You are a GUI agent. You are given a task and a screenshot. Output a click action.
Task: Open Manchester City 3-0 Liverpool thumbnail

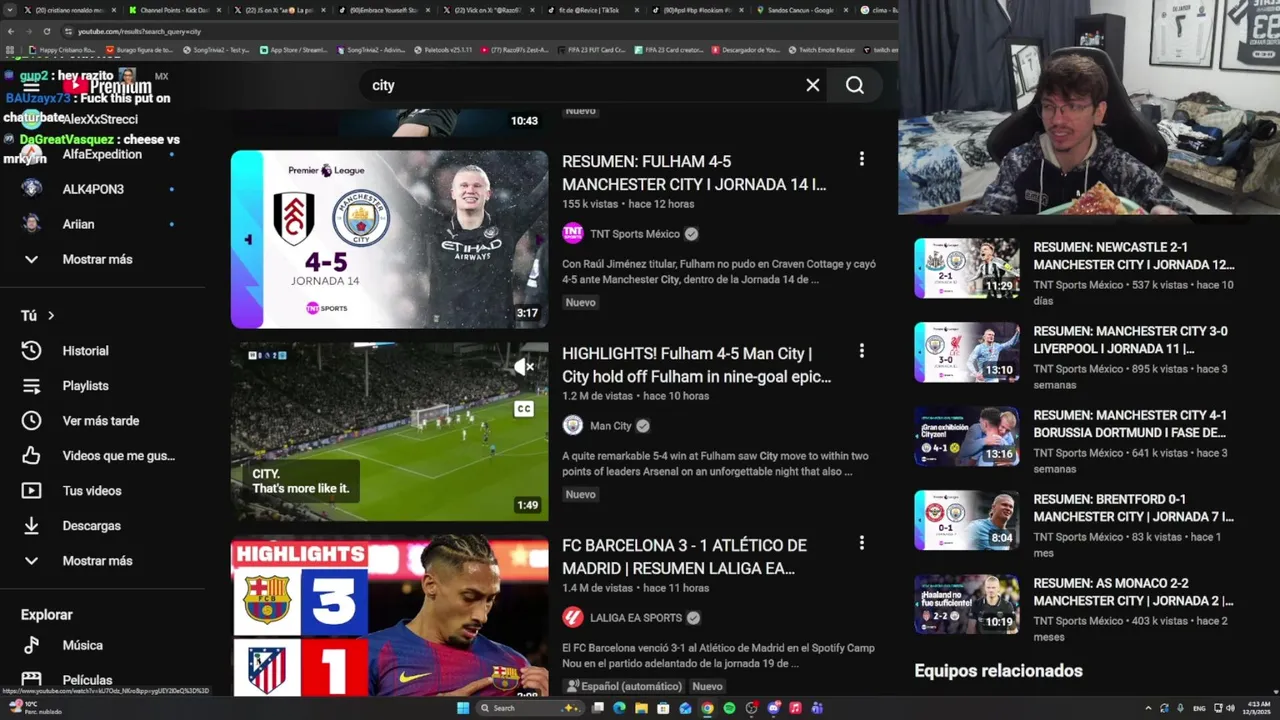pos(967,352)
